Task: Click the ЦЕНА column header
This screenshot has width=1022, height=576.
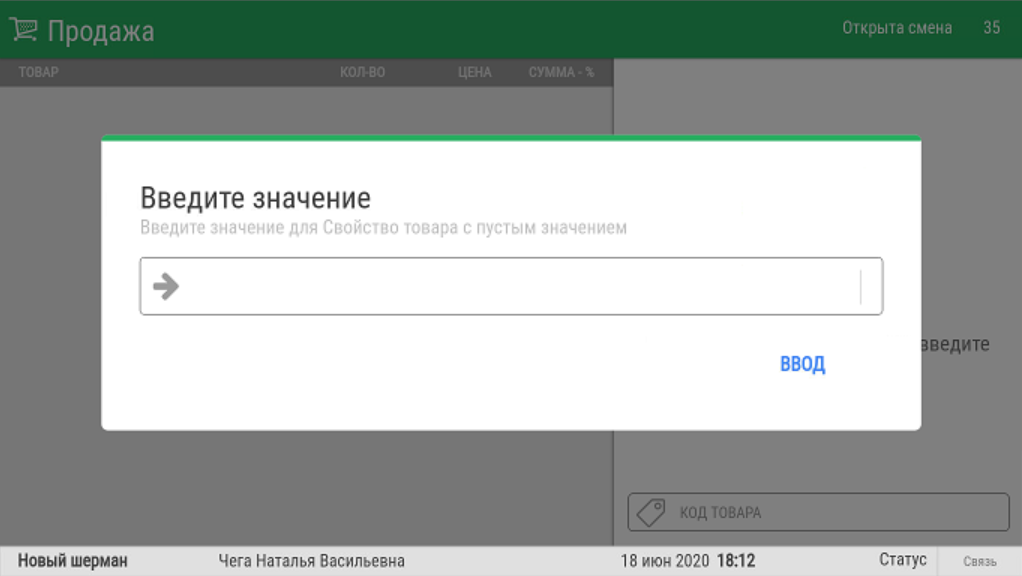Action: pos(474,72)
